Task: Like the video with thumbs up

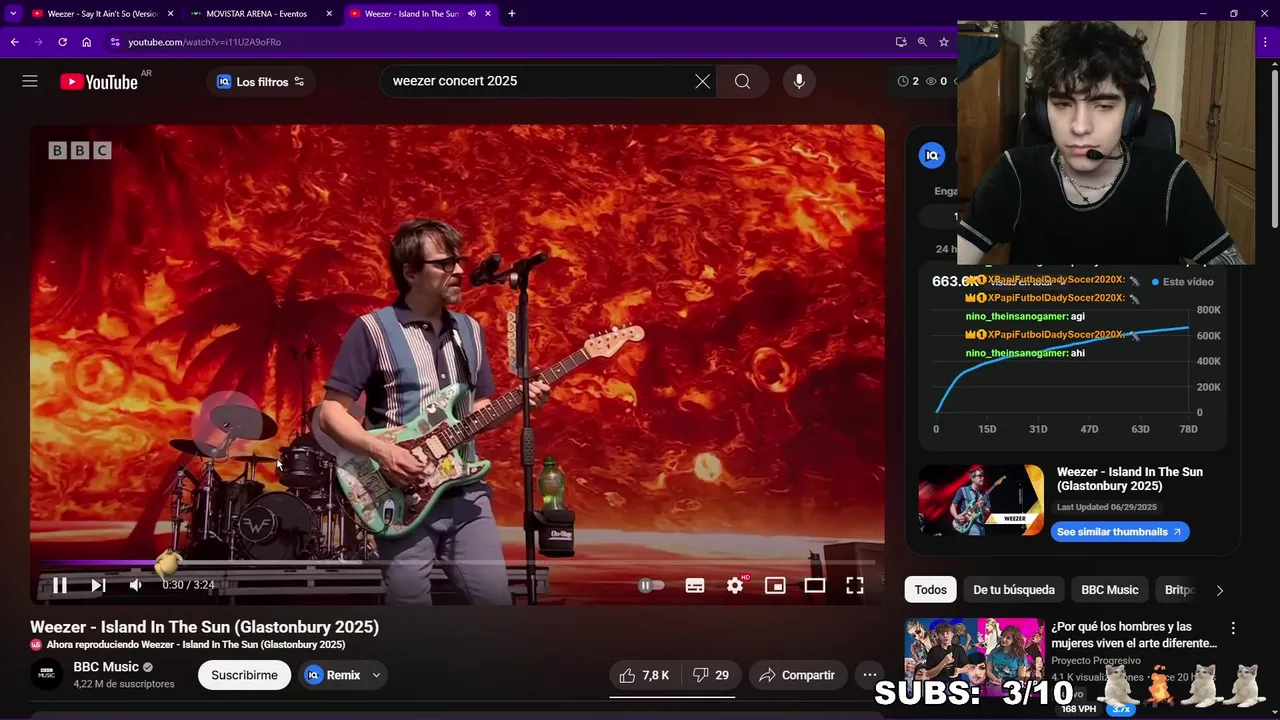Action: coord(644,675)
